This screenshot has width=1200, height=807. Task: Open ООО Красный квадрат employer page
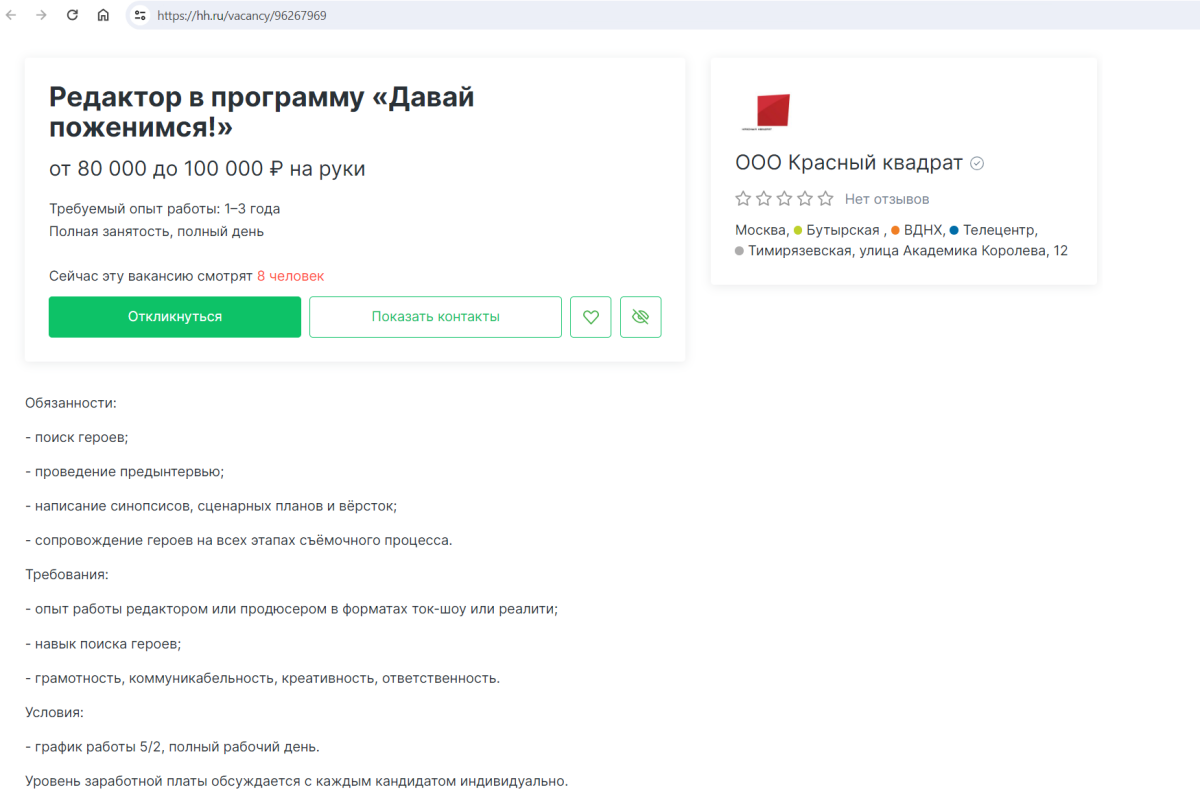click(x=849, y=163)
